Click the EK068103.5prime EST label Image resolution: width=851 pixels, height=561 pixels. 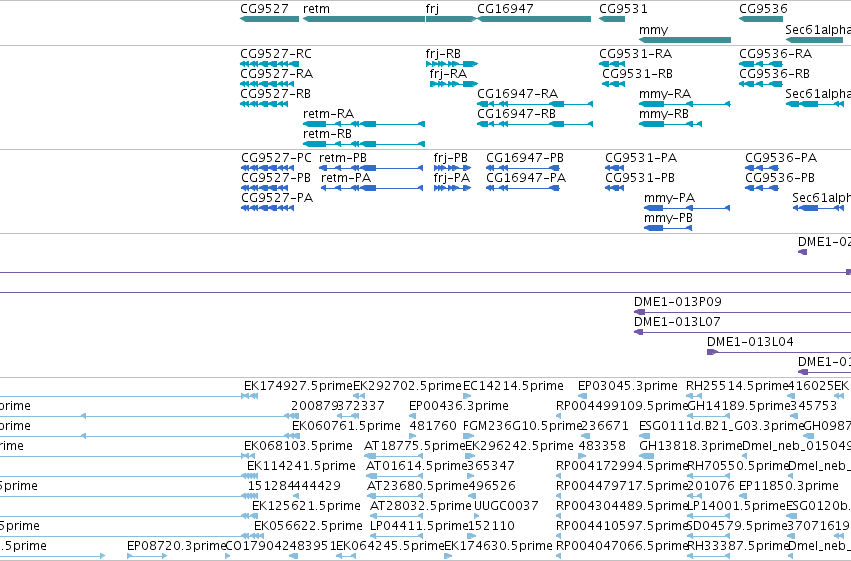click(x=299, y=446)
